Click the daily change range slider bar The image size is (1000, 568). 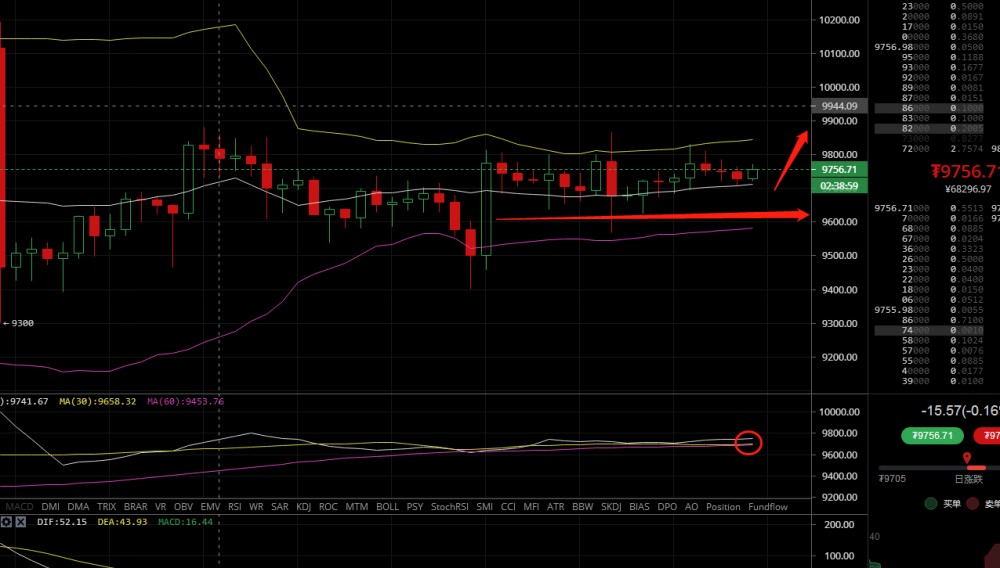(x=938, y=467)
